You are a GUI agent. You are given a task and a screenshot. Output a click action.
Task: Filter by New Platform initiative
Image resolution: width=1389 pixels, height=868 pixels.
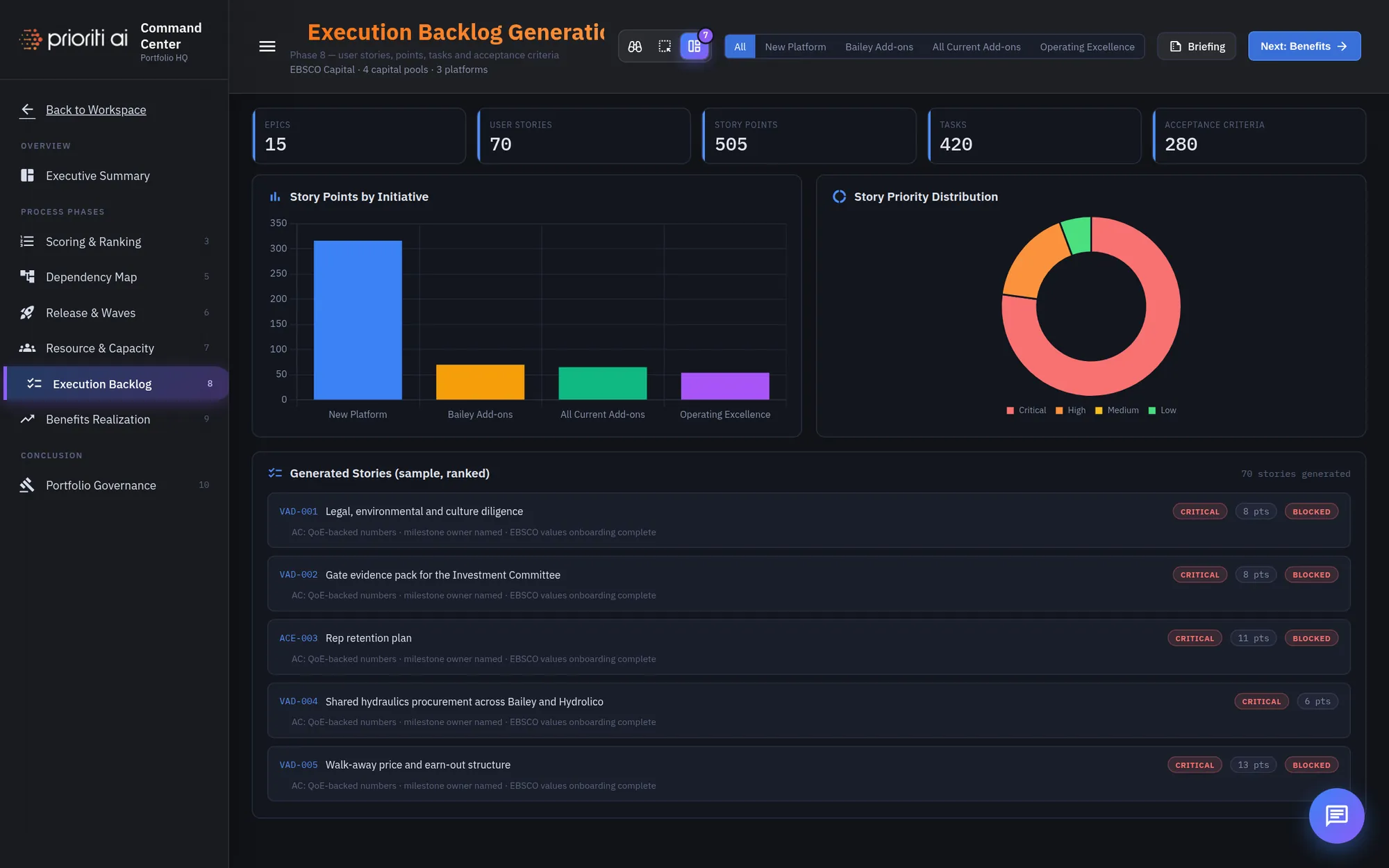795,47
